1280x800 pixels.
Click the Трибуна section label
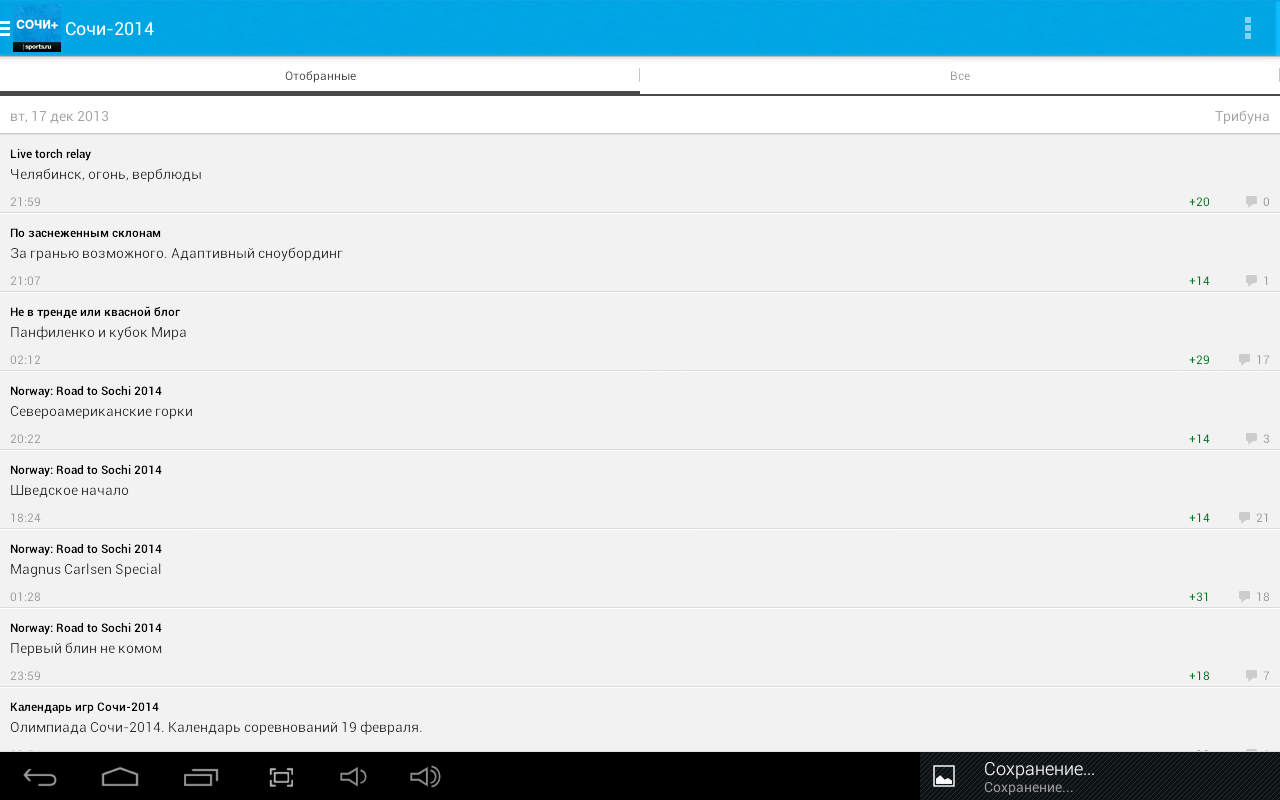pyautogui.click(x=1242, y=116)
